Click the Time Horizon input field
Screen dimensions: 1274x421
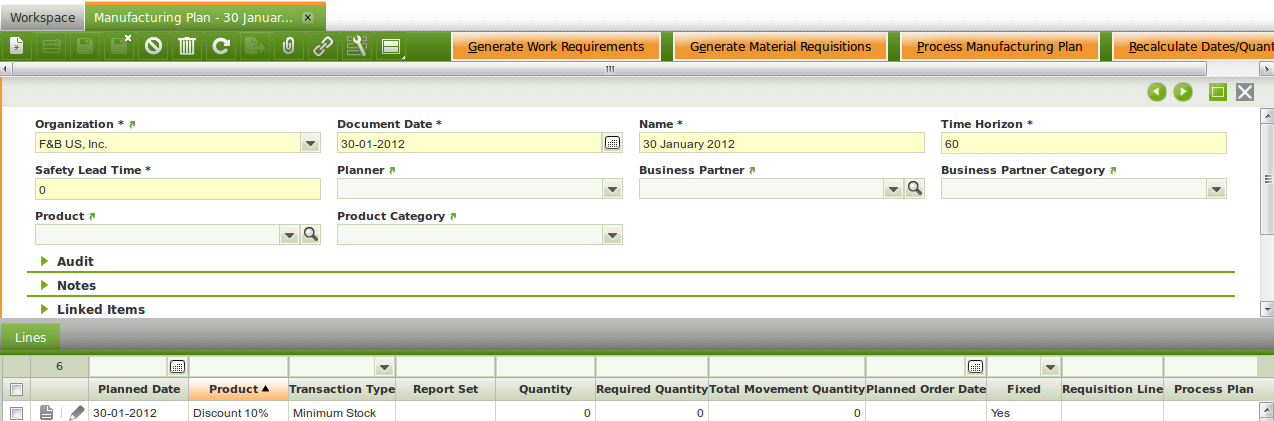1083,143
